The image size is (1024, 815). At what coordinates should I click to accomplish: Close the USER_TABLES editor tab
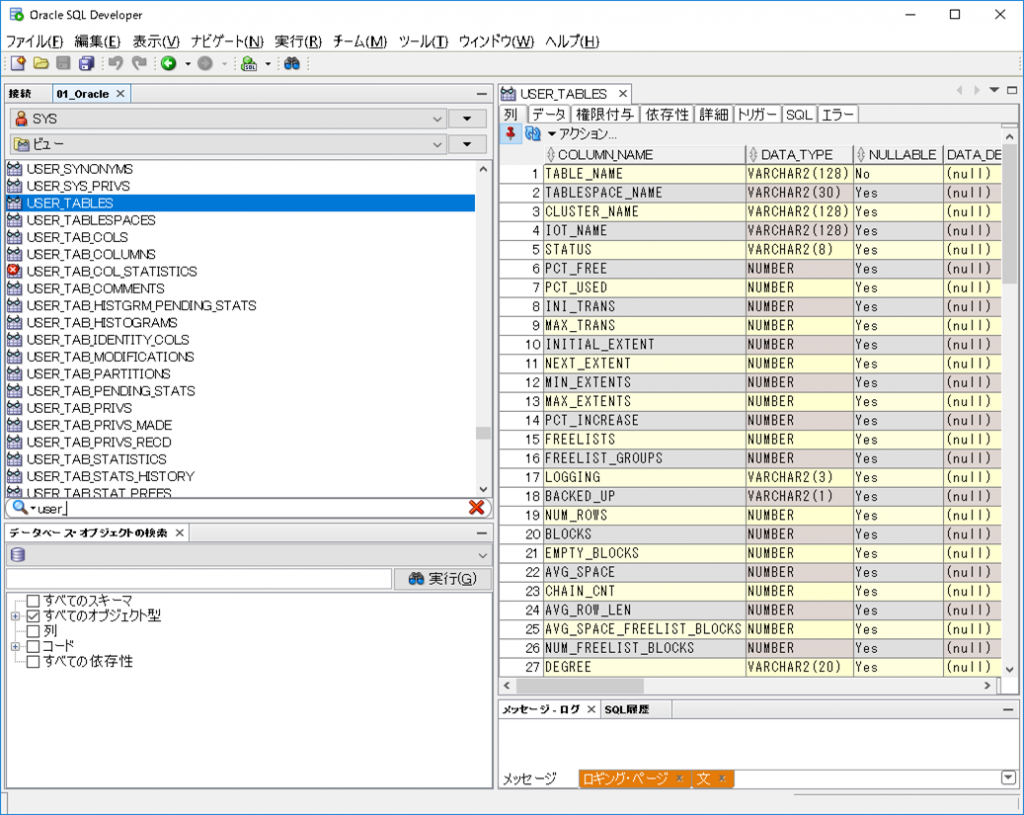point(623,94)
